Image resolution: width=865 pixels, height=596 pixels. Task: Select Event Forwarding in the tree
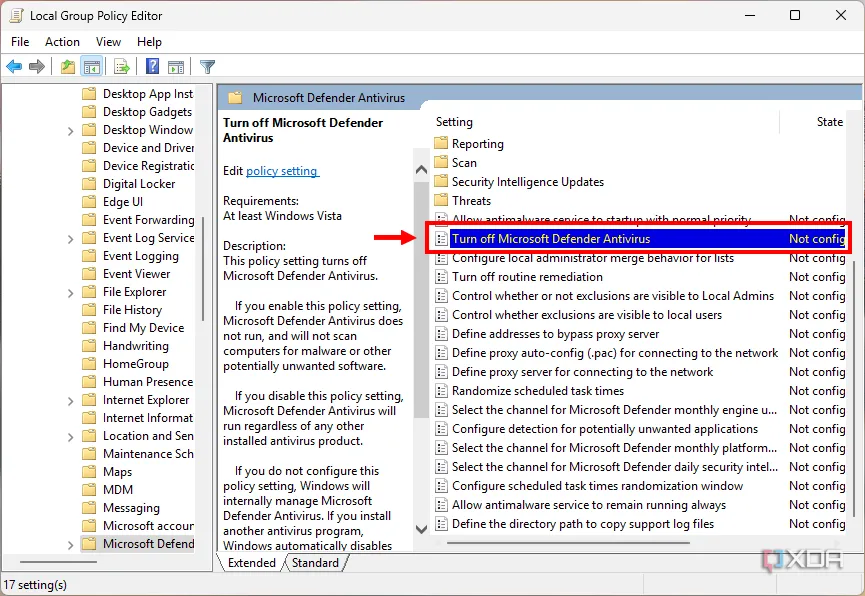[x=148, y=220]
